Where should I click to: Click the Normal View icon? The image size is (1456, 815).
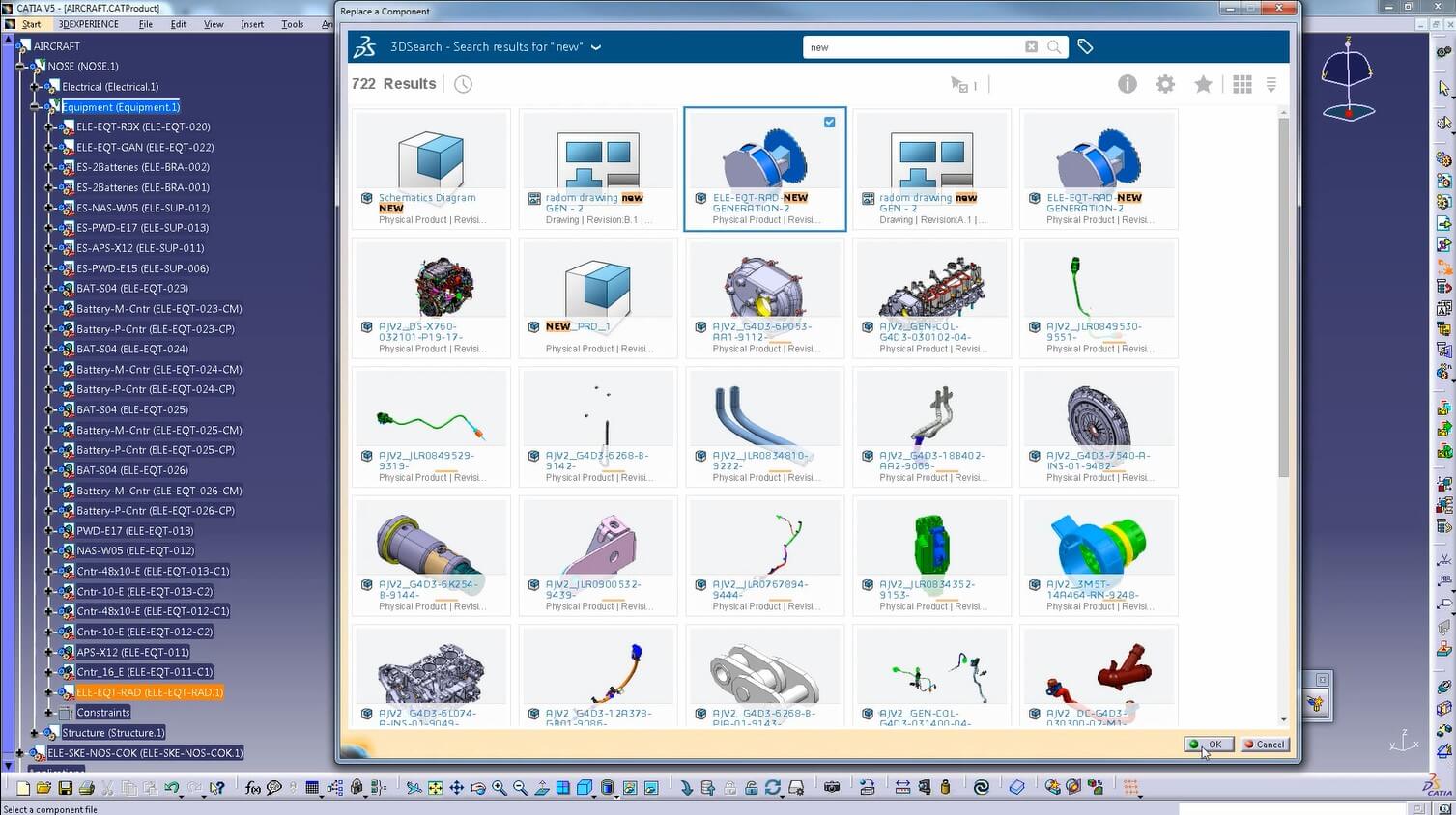coord(542,788)
